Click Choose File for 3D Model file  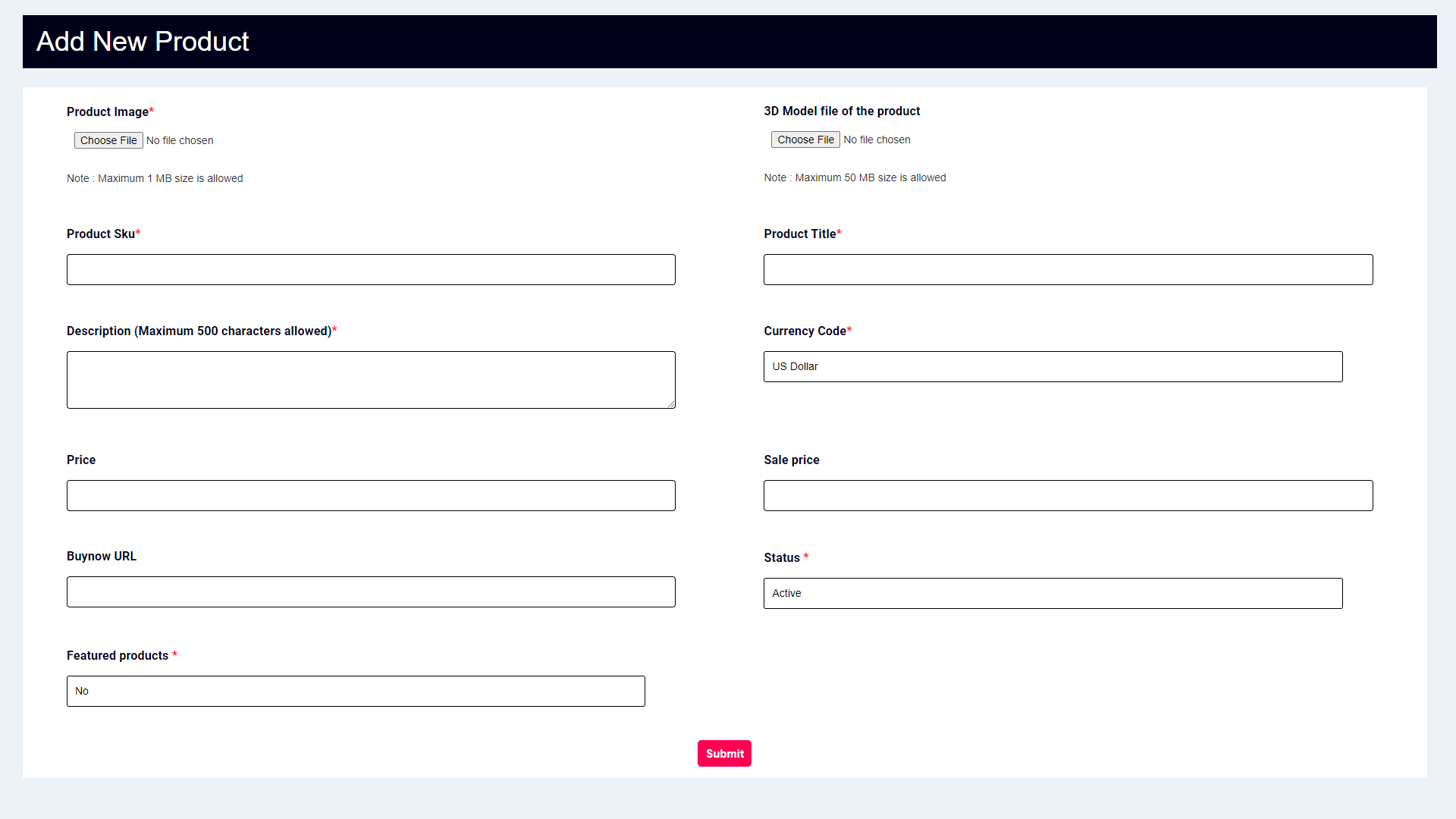[805, 140]
